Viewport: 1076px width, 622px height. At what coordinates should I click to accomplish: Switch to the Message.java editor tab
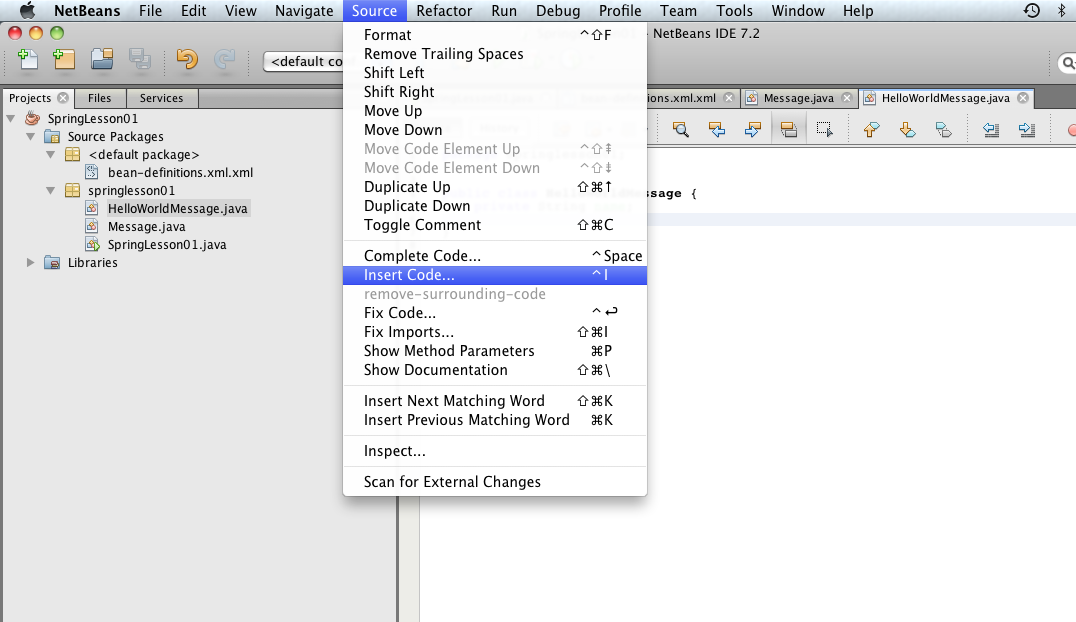[x=799, y=98]
